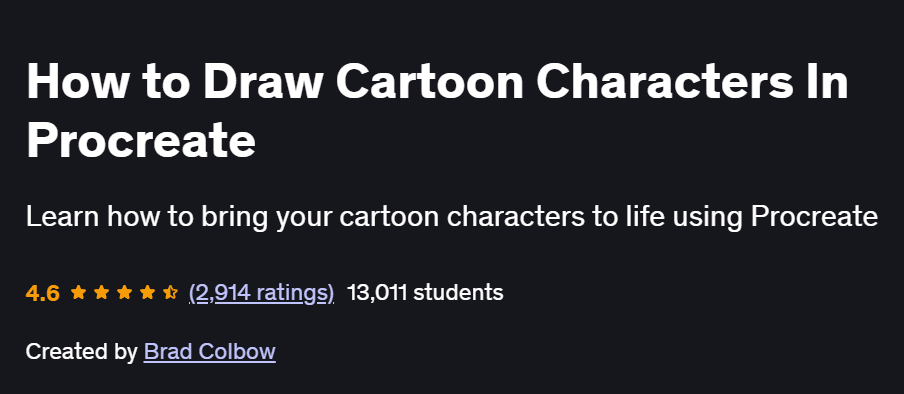This screenshot has height=394, width=904.
Task: Click the 13,011 students count text
Action: pyautogui.click(x=425, y=292)
